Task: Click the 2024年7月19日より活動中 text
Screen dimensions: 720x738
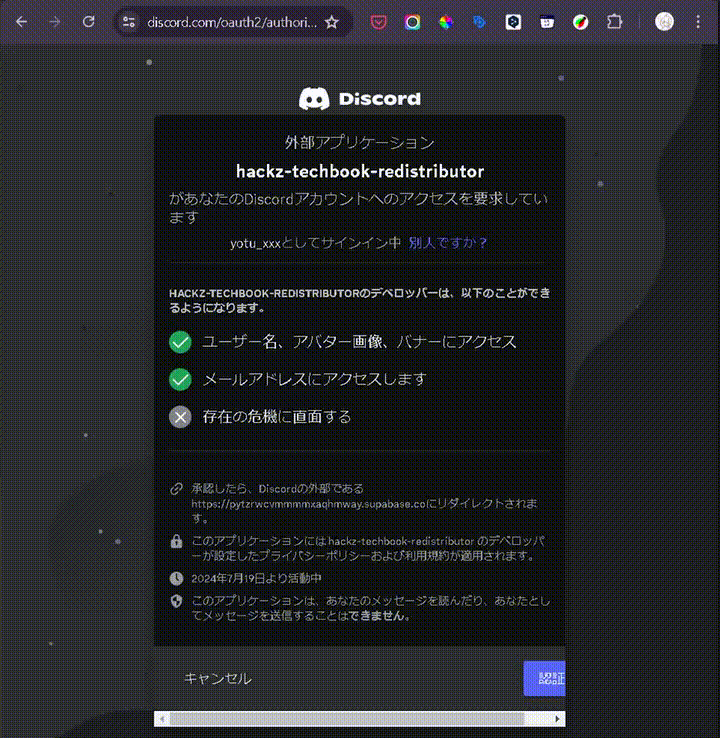Action: (256, 578)
